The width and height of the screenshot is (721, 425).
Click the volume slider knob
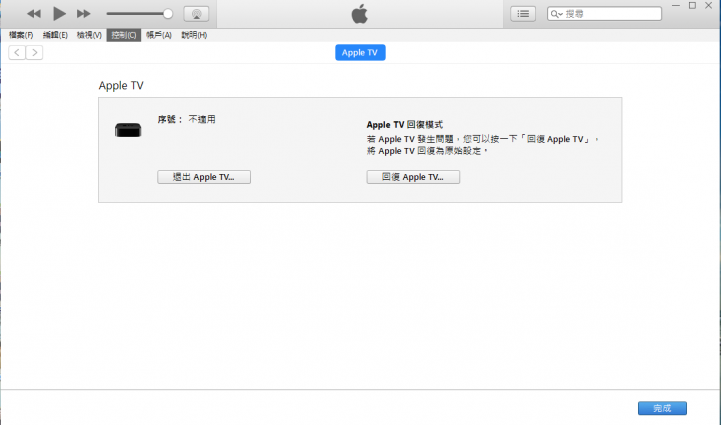point(168,14)
